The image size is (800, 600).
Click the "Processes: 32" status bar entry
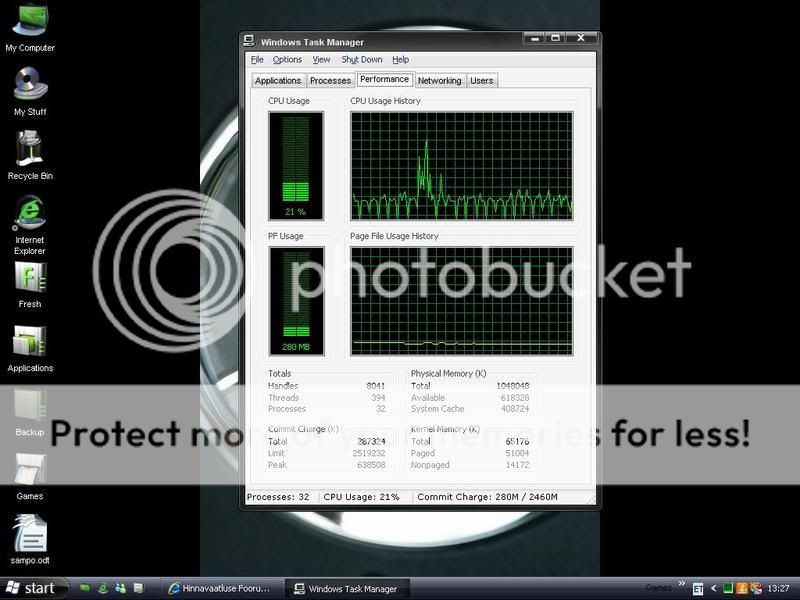point(279,497)
